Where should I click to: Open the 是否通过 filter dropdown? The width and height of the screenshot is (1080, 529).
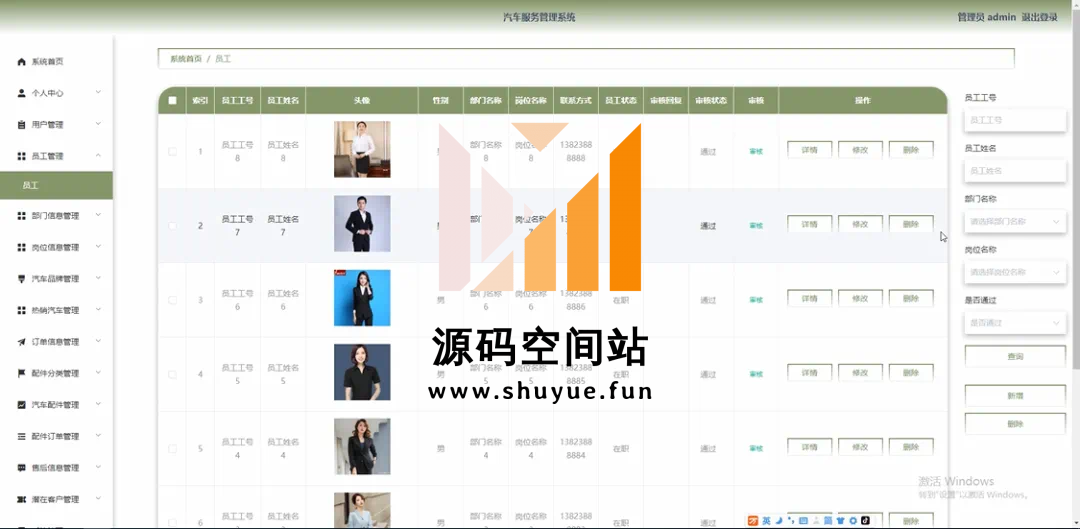click(1015, 322)
